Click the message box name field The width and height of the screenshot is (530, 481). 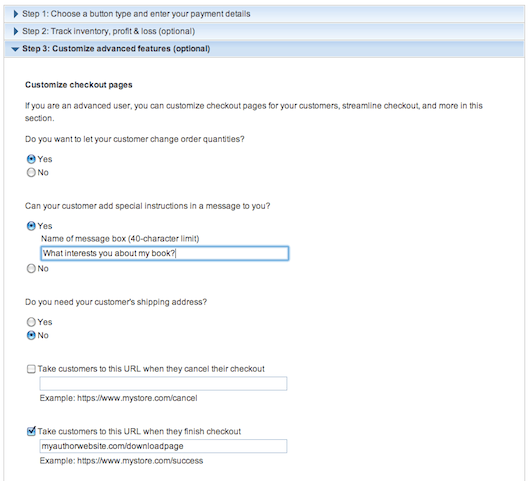(165, 253)
